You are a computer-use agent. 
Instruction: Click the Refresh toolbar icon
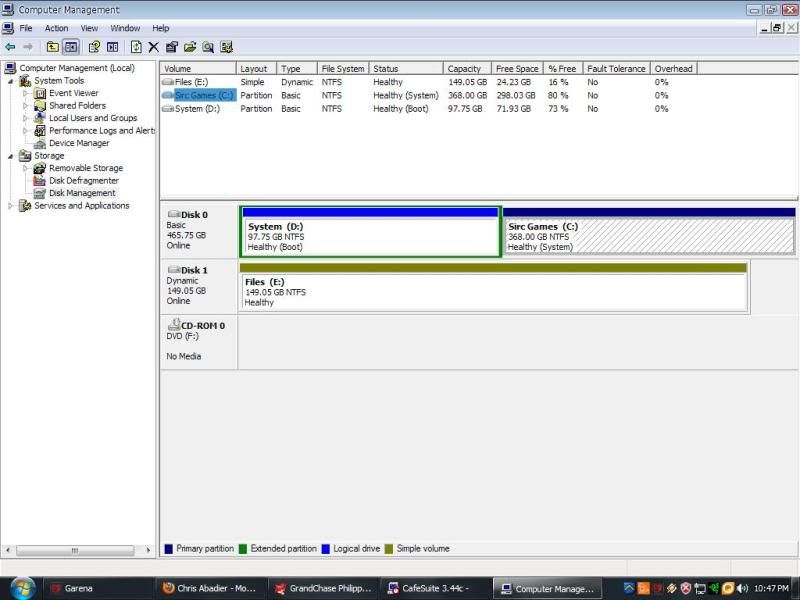tap(135, 46)
